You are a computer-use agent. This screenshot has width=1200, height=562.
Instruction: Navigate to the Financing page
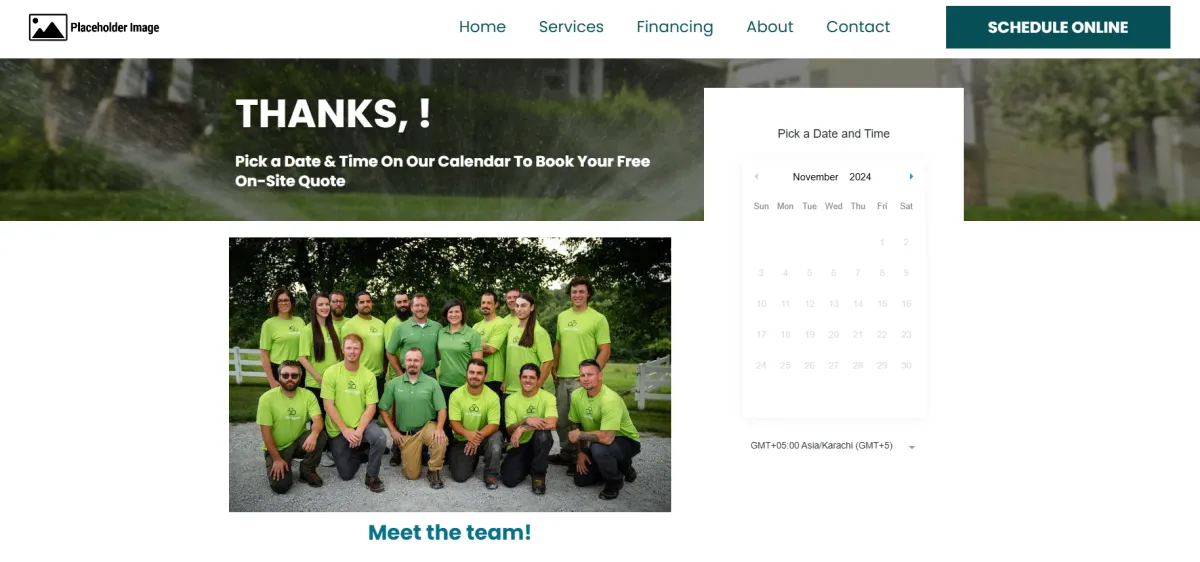[675, 27]
